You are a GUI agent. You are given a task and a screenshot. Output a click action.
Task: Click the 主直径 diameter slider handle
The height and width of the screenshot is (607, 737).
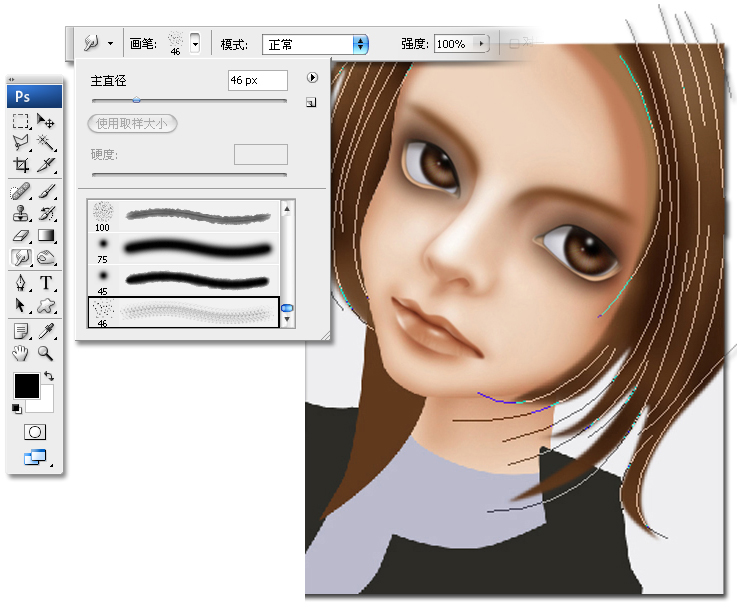(136, 100)
